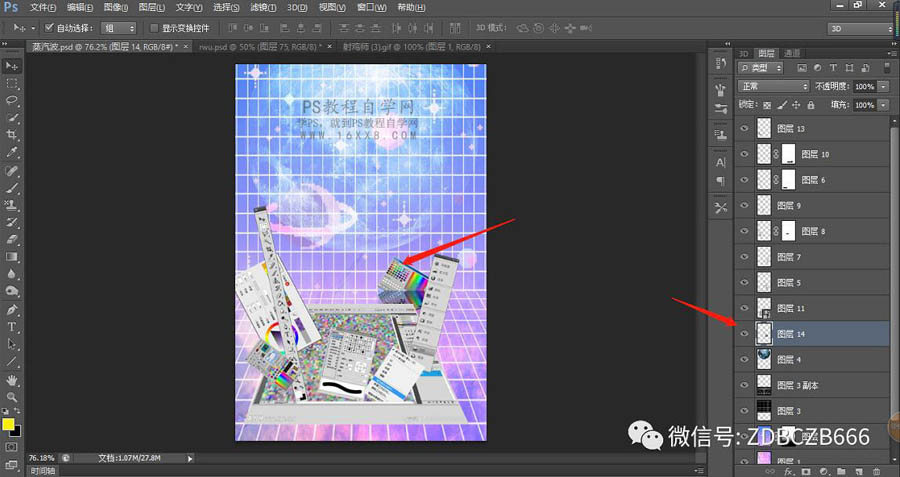900x477 pixels.
Task: Select the Brush tool
Action: pos(11,188)
